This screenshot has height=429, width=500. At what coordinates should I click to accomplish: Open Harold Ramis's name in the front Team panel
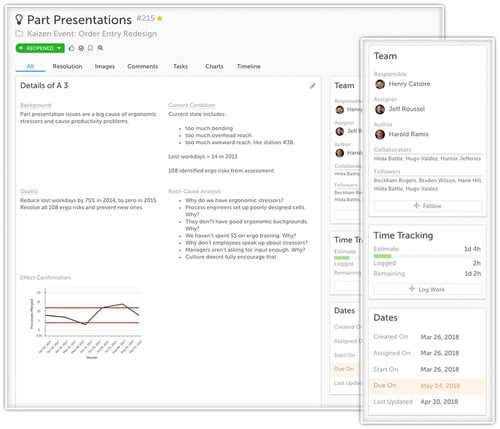(x=409, y=134)
